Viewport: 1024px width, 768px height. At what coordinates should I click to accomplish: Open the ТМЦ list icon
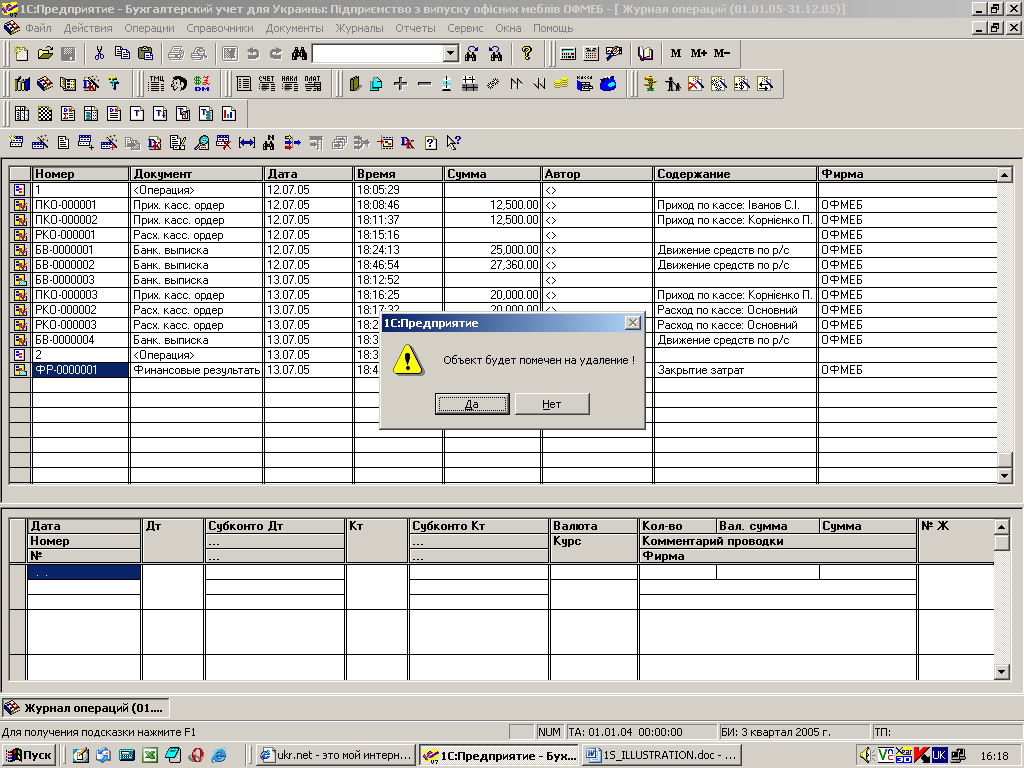tap(157, 84)
